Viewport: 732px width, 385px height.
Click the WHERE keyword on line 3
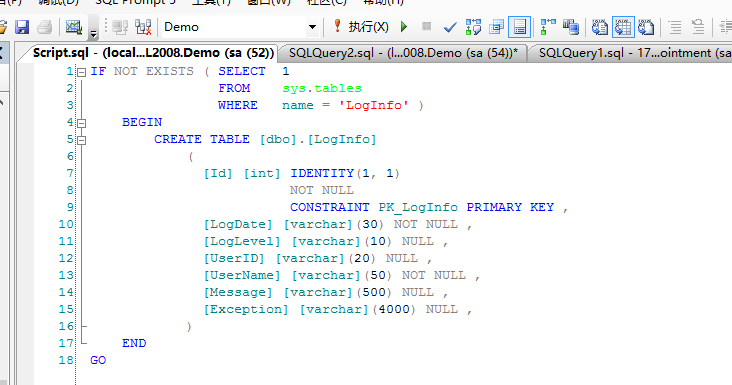238,105
